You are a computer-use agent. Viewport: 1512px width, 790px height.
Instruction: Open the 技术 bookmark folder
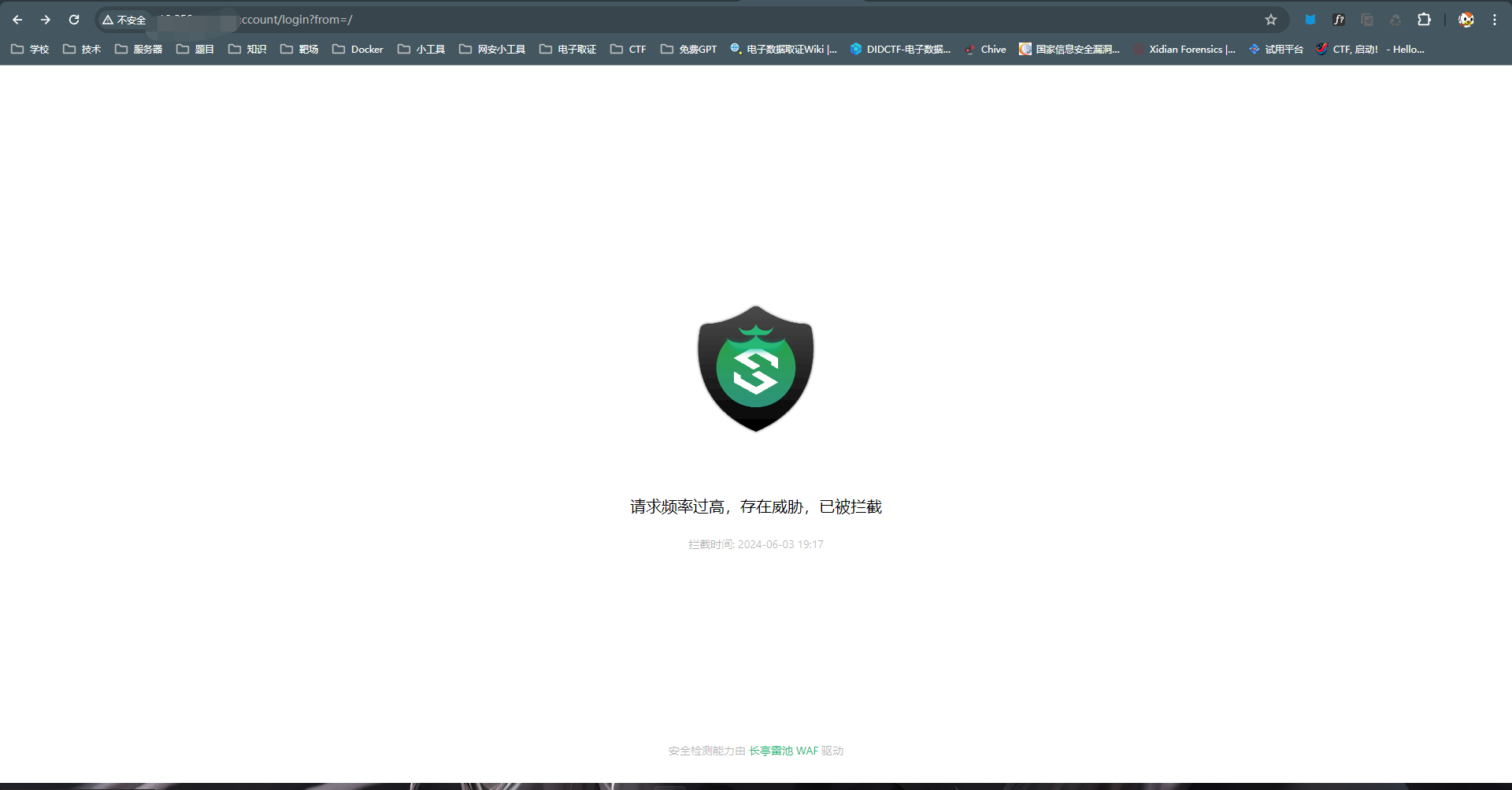82,49
